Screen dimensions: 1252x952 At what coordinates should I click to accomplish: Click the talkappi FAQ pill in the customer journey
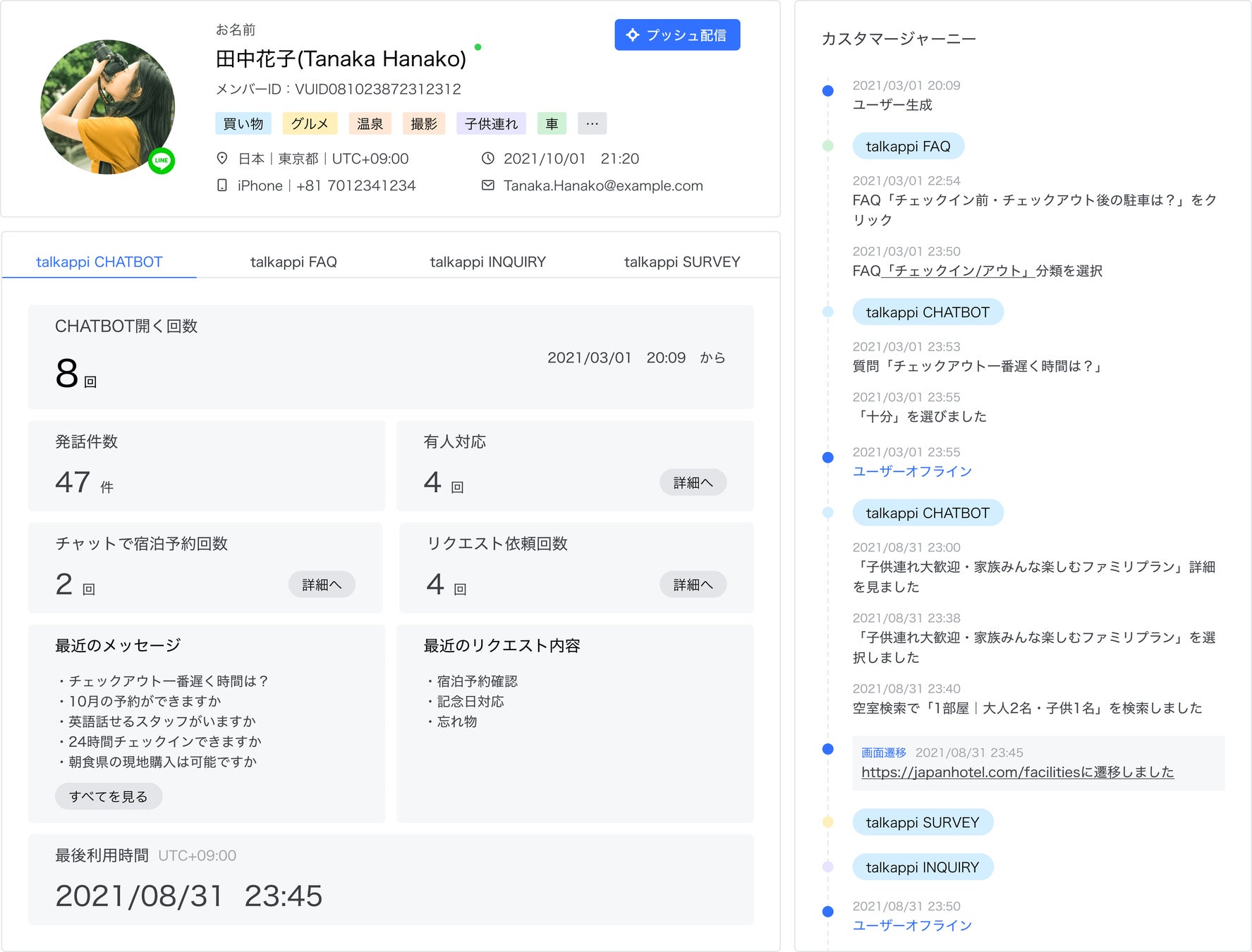click(908, 146)
